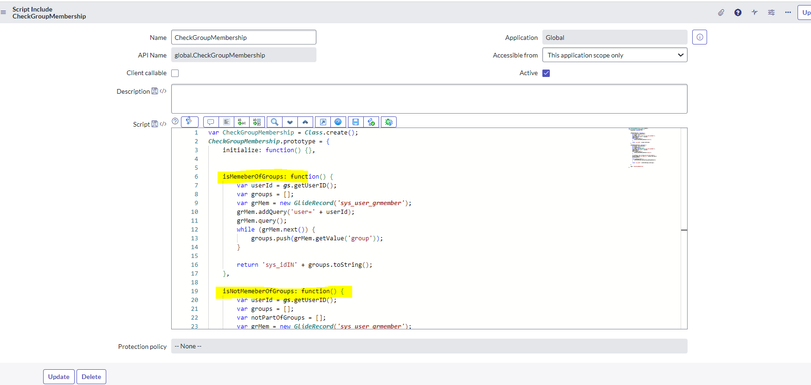The height and width of the screenshot is (385, 811).
Task: Click the first small icon beside Script label
Action: pos(154,124)
